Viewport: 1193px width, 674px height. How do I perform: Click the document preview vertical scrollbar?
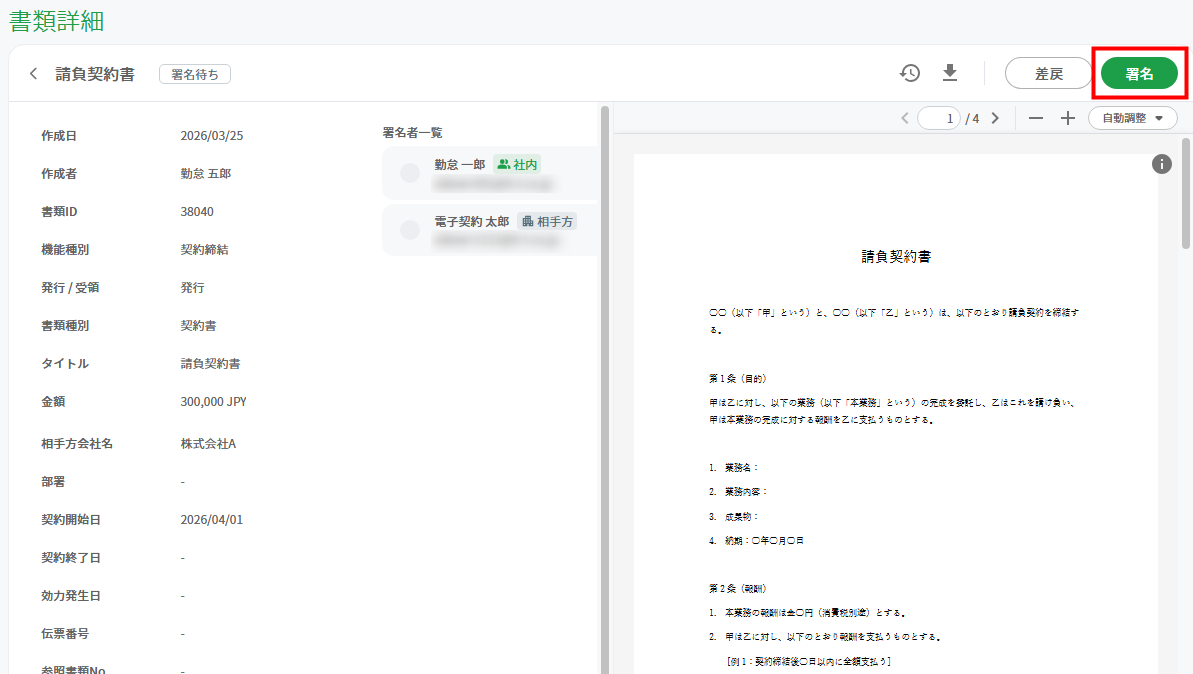[x=1185, y=193]
